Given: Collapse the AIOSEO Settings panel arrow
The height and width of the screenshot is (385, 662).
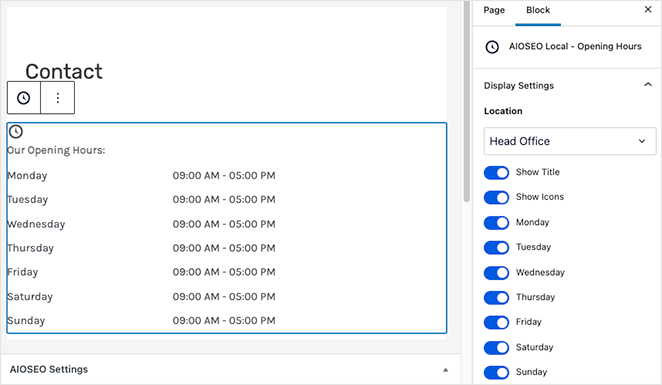Looking at the screenshot, I should click(x=445, y=370).
